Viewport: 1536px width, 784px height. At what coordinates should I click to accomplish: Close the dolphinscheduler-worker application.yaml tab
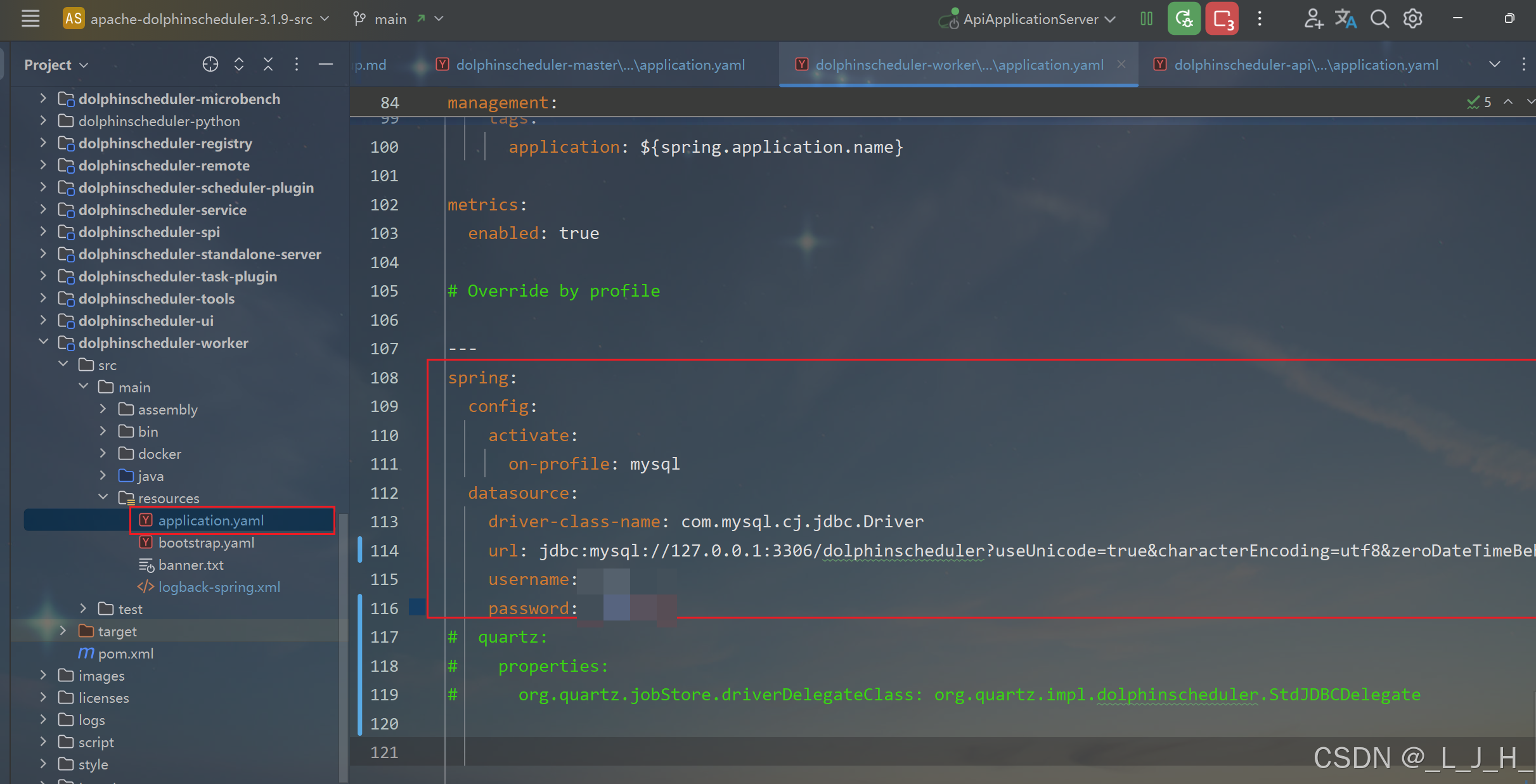point(1121,64)
